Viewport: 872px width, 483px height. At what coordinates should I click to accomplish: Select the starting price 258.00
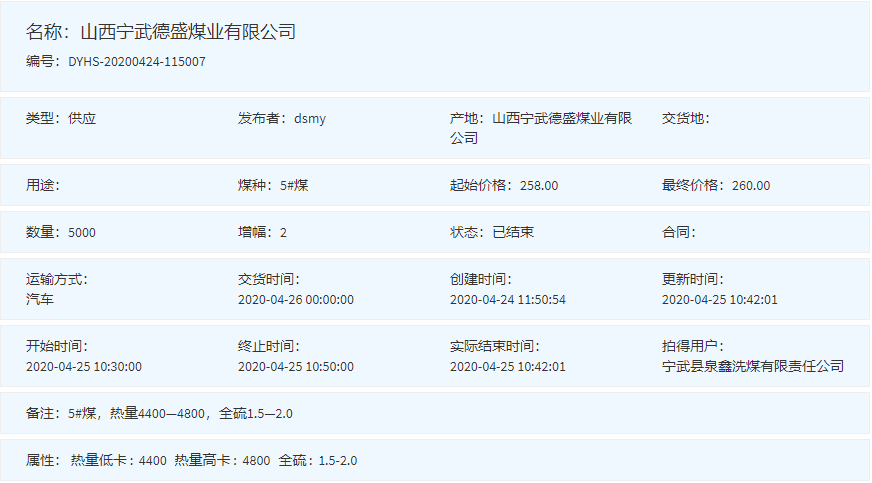539,185
